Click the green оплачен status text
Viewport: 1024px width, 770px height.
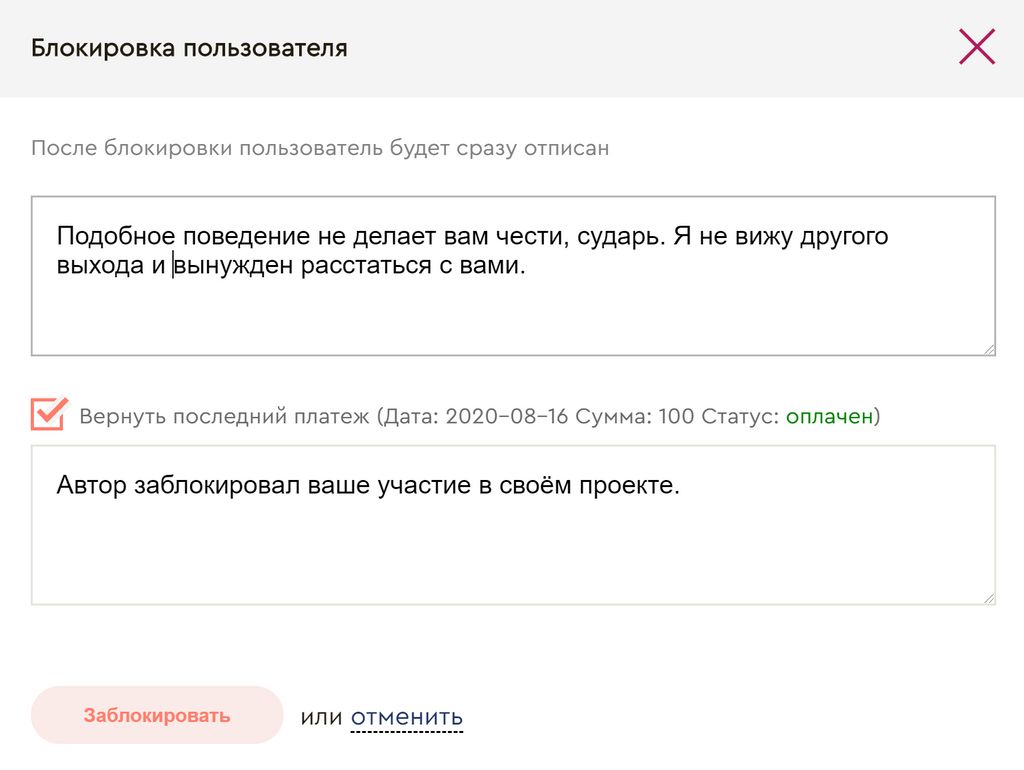(829, 417)
